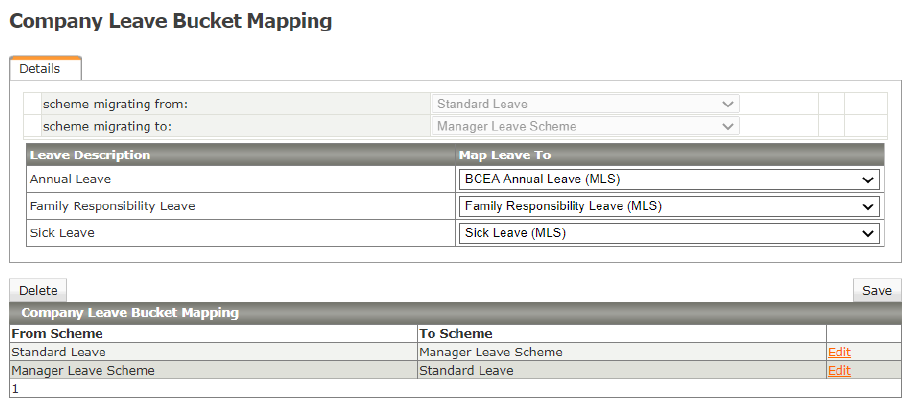Expand the Sick Leave mapping dropdown
Viewport: 911px width, 411px height.
pyautogui.click(x=669, y=233)
